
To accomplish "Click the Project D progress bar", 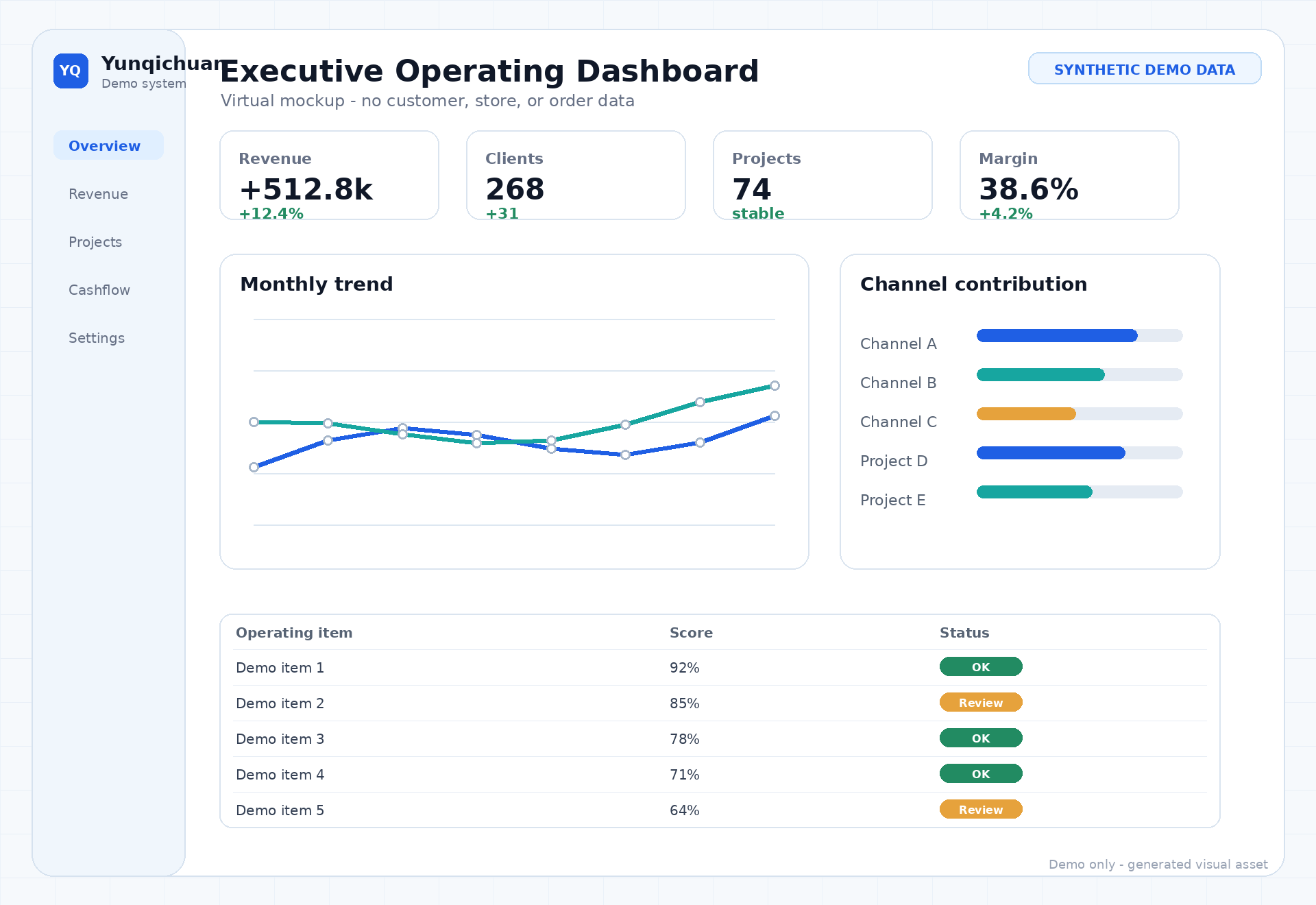I will click(x=1080, y=452).
